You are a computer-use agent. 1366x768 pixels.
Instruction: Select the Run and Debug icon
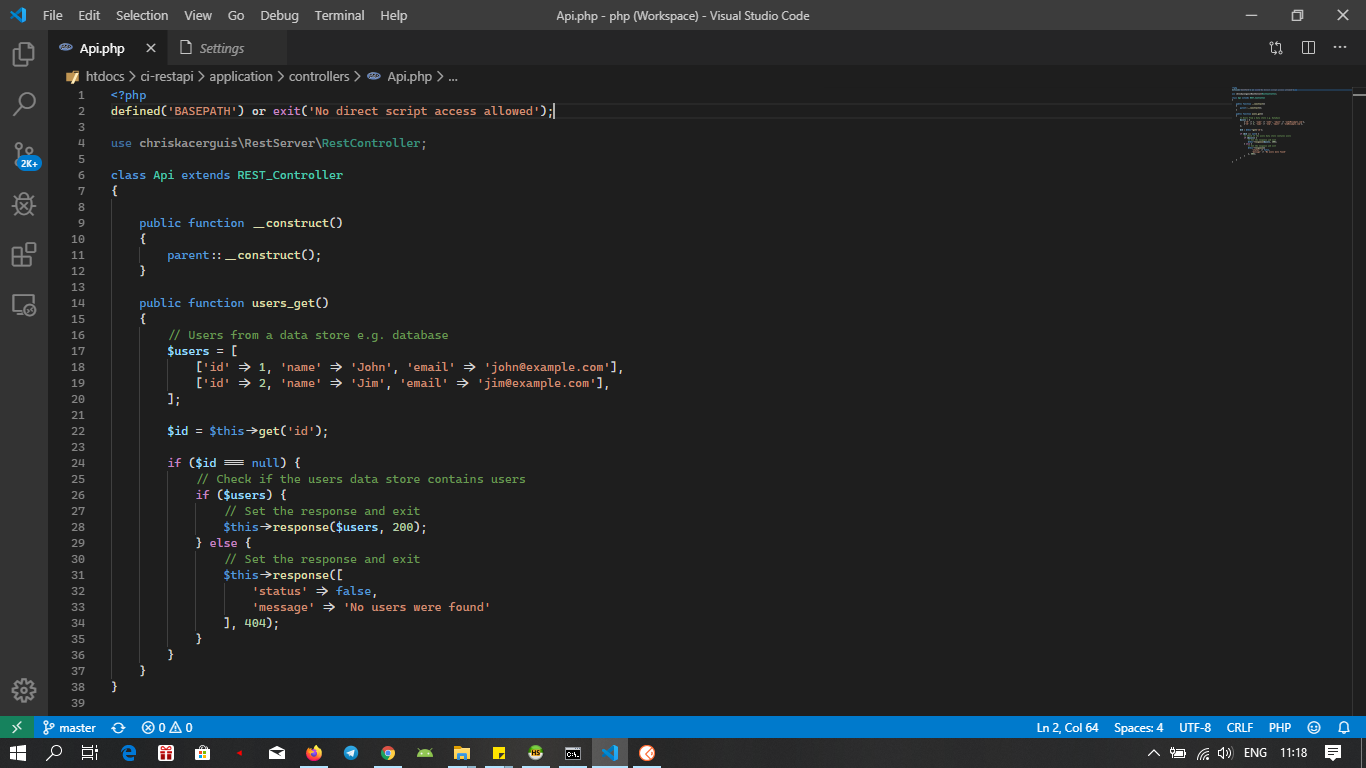(22, 205)
